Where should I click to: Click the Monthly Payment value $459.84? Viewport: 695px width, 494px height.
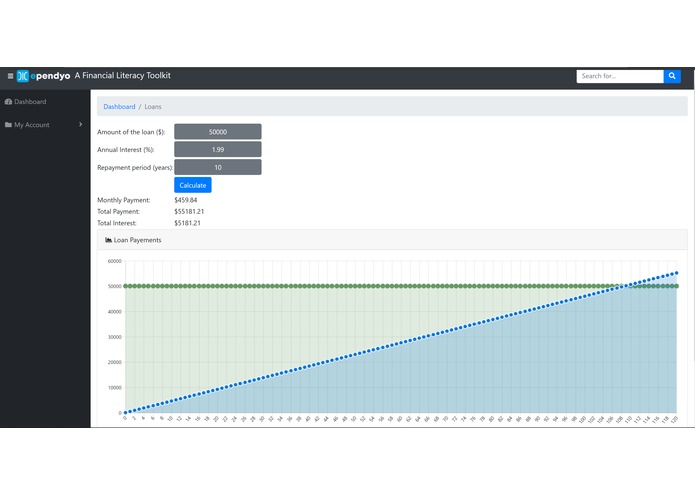[186, 200]
